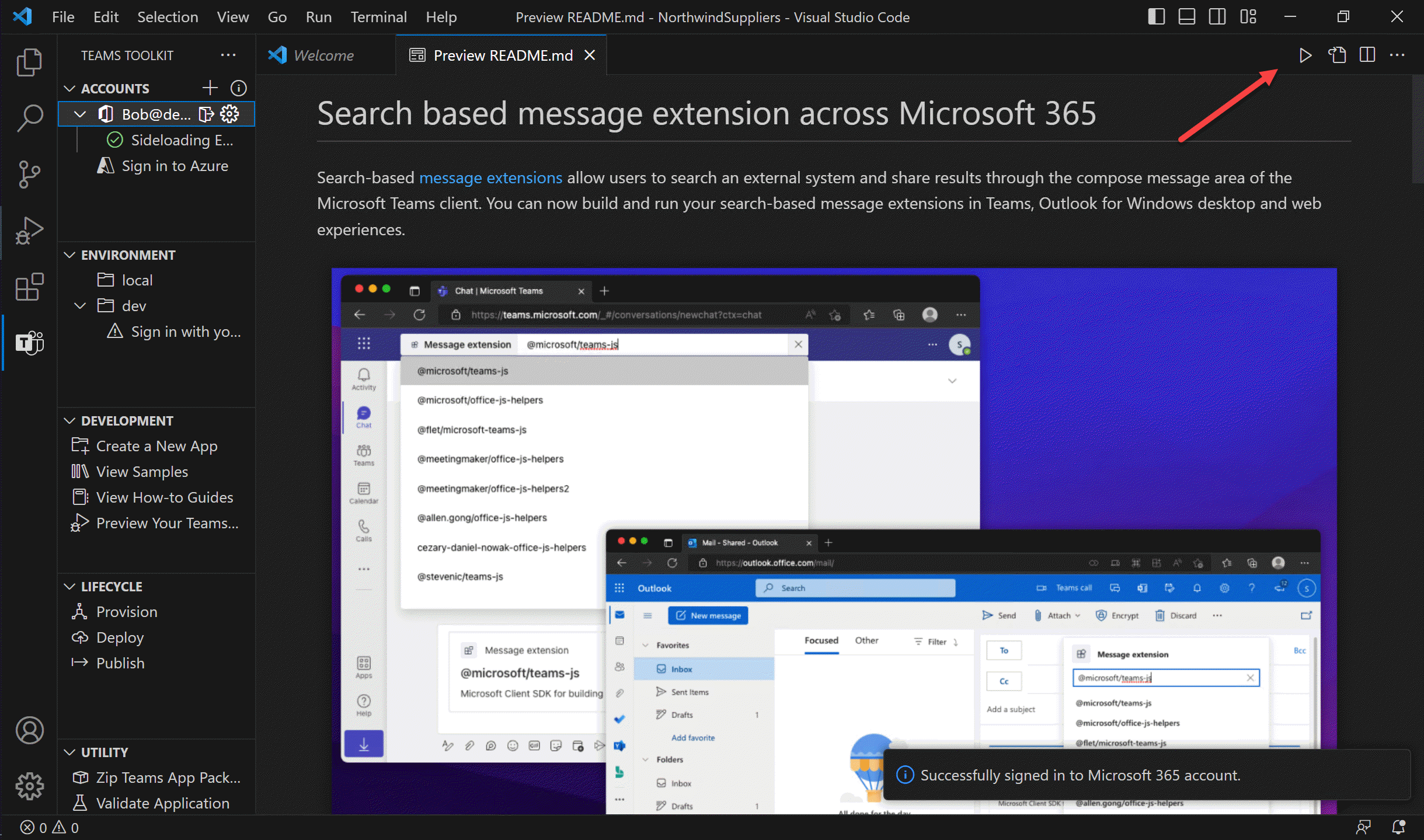1424x840 pixels.
Task: Click Create a New App
Action: pyautogui.click(x=156, y=446)
